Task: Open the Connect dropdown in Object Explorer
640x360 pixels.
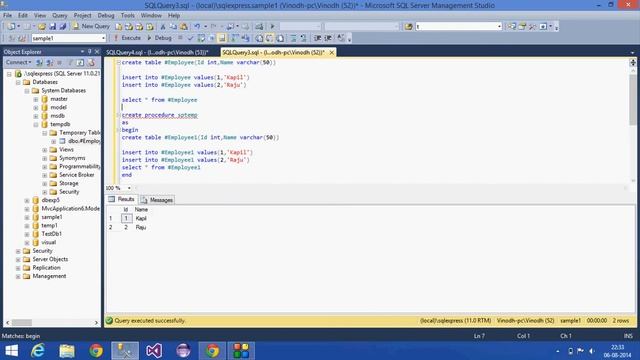Action: [18, 62]
